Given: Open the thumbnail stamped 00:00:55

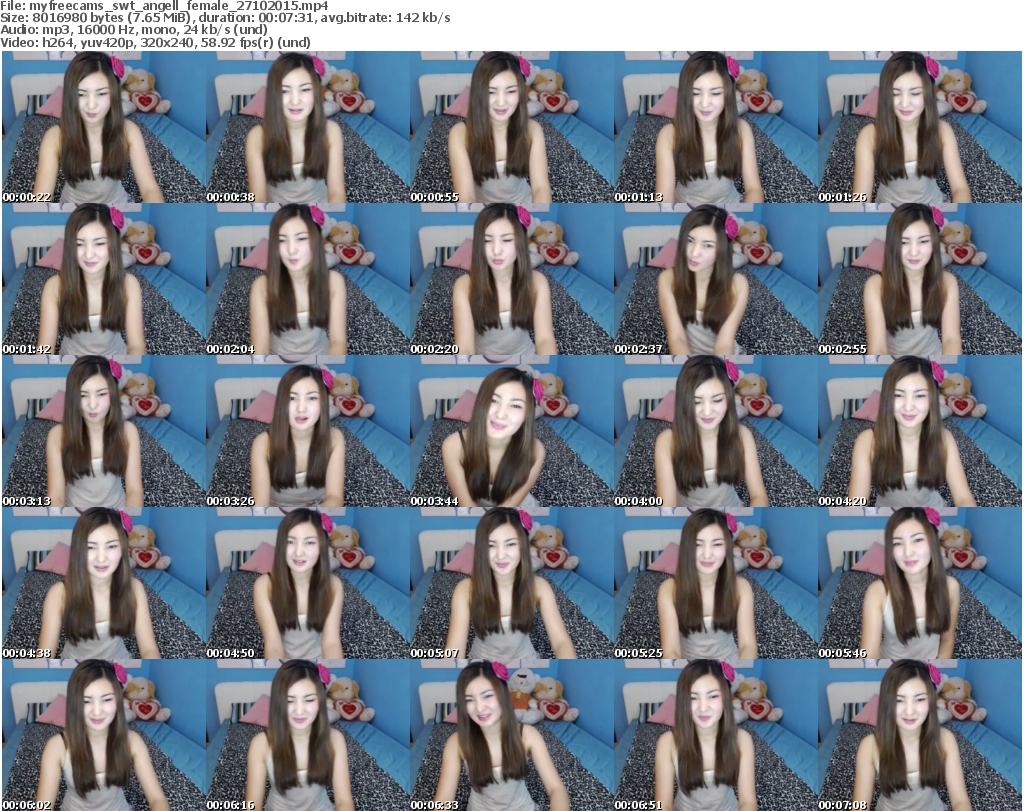Looking at the screenshot, I should [512, 127].
